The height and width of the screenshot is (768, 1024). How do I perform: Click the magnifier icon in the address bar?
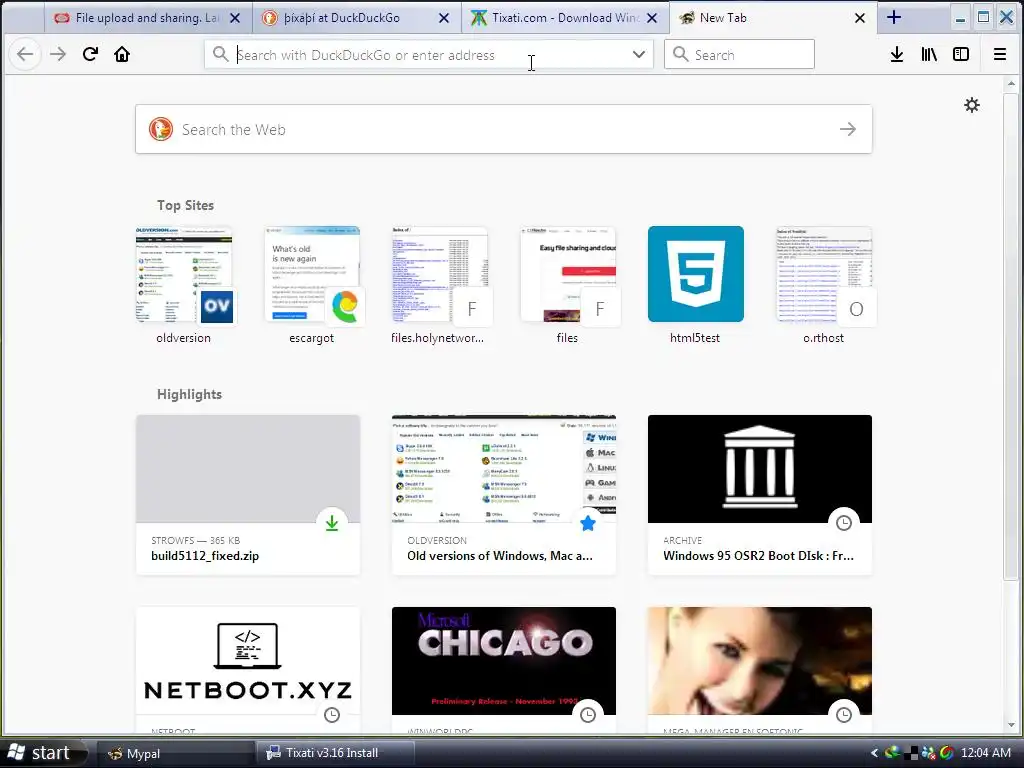221,54
